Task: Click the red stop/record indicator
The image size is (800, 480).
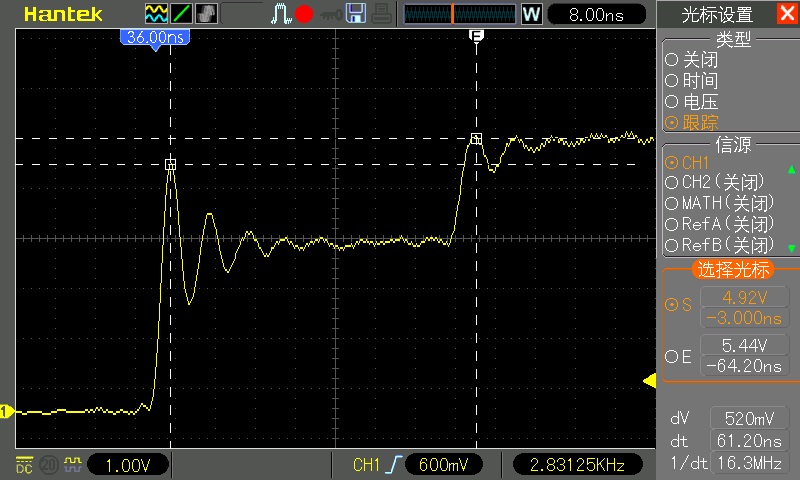Action: point(304,14)
